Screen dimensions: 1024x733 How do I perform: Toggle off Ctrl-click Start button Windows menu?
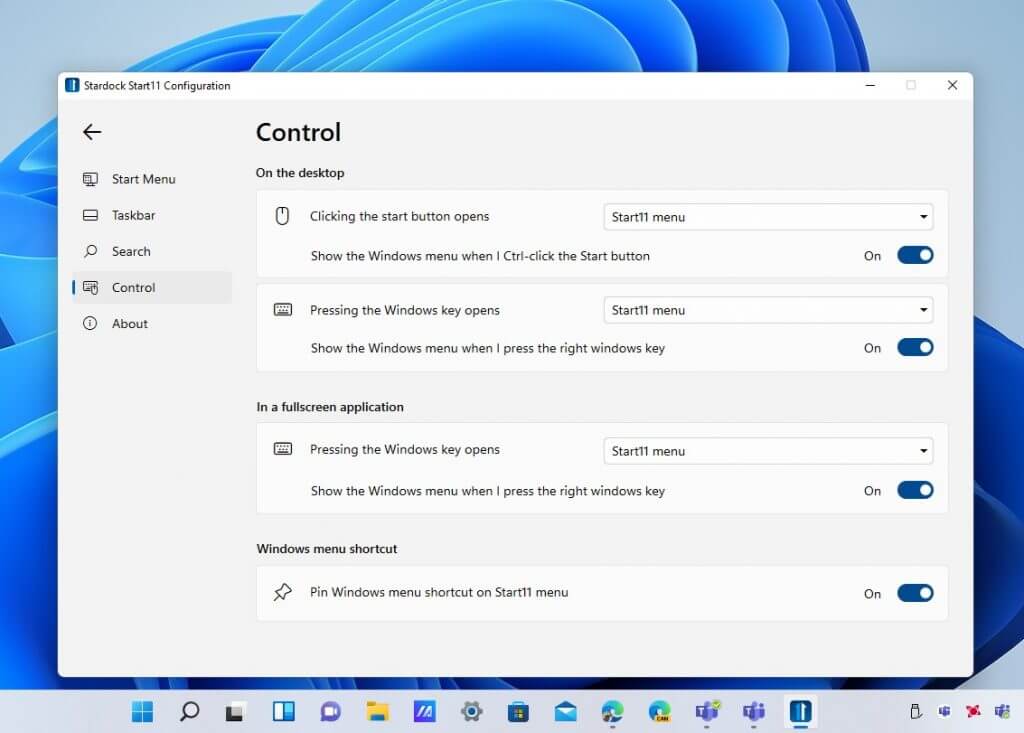tap(915, 255)
